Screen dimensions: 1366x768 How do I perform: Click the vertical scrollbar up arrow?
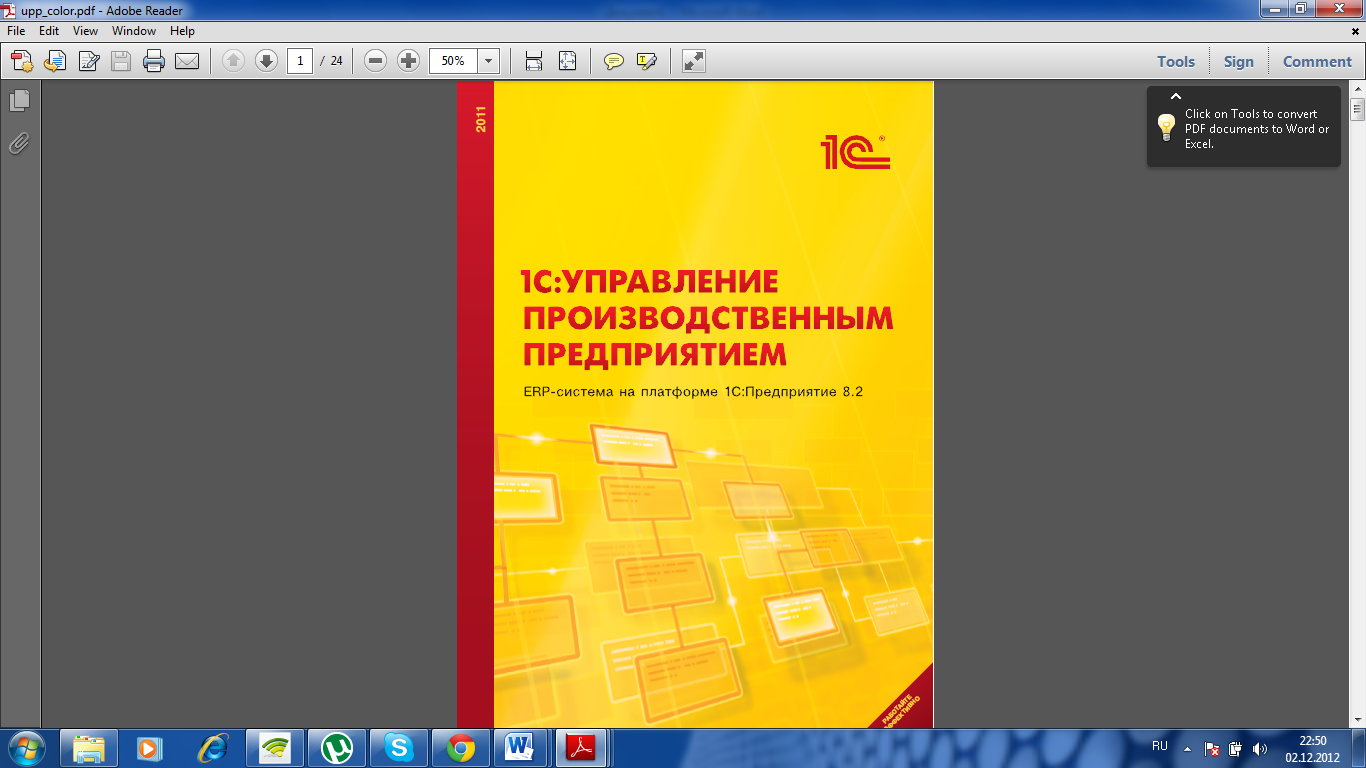point(1357,89)
